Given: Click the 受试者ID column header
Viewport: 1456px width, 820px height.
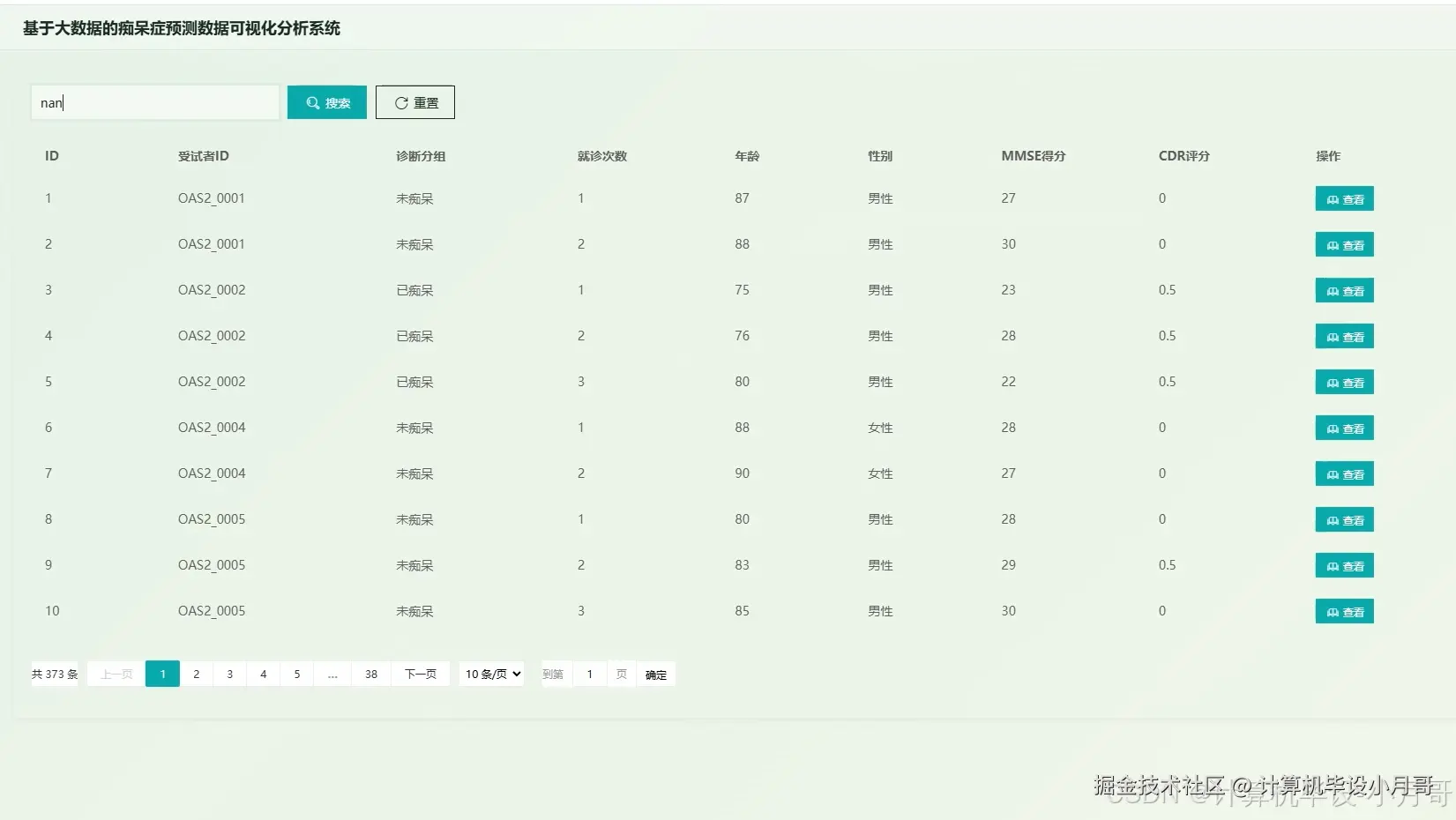Looking at the screenshot, I should pos(204,156).
